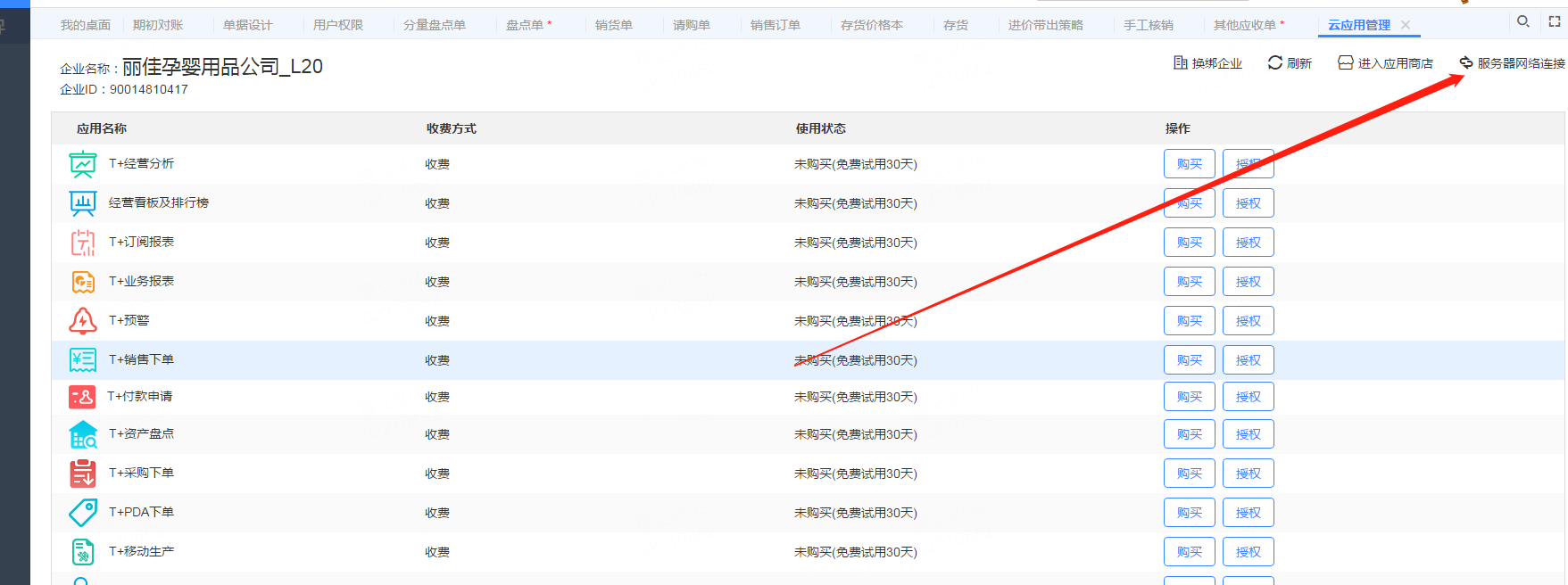Open the 请购单 tab
The width and height of the screenshot is (1568, 585).
click(692, 25)
